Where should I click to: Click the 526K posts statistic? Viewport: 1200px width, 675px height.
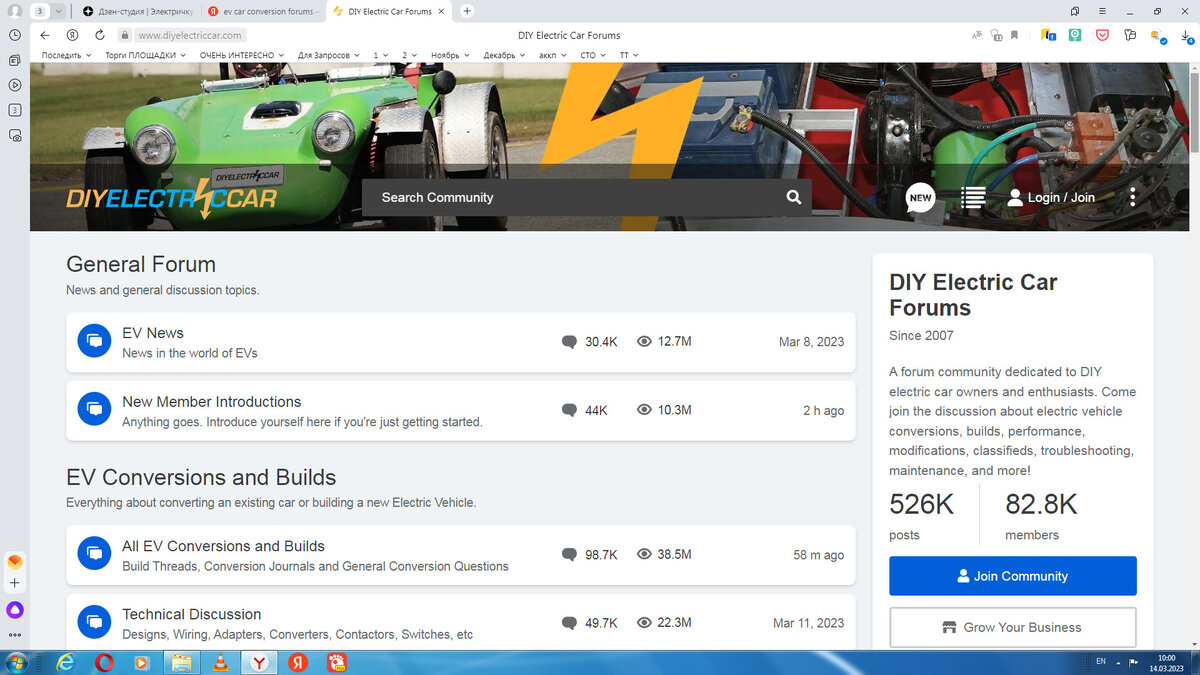(922, 516)
